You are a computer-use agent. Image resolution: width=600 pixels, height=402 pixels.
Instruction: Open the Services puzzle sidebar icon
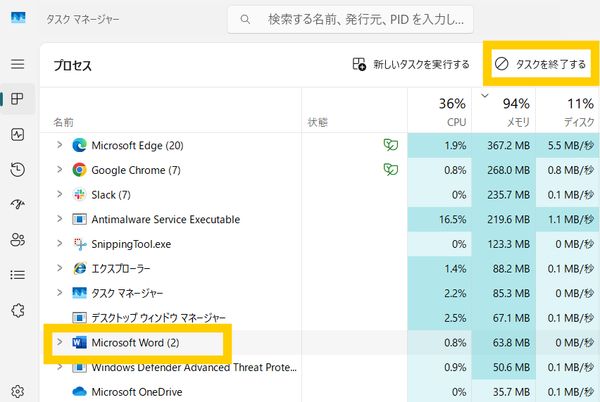(x=18, y=310)
